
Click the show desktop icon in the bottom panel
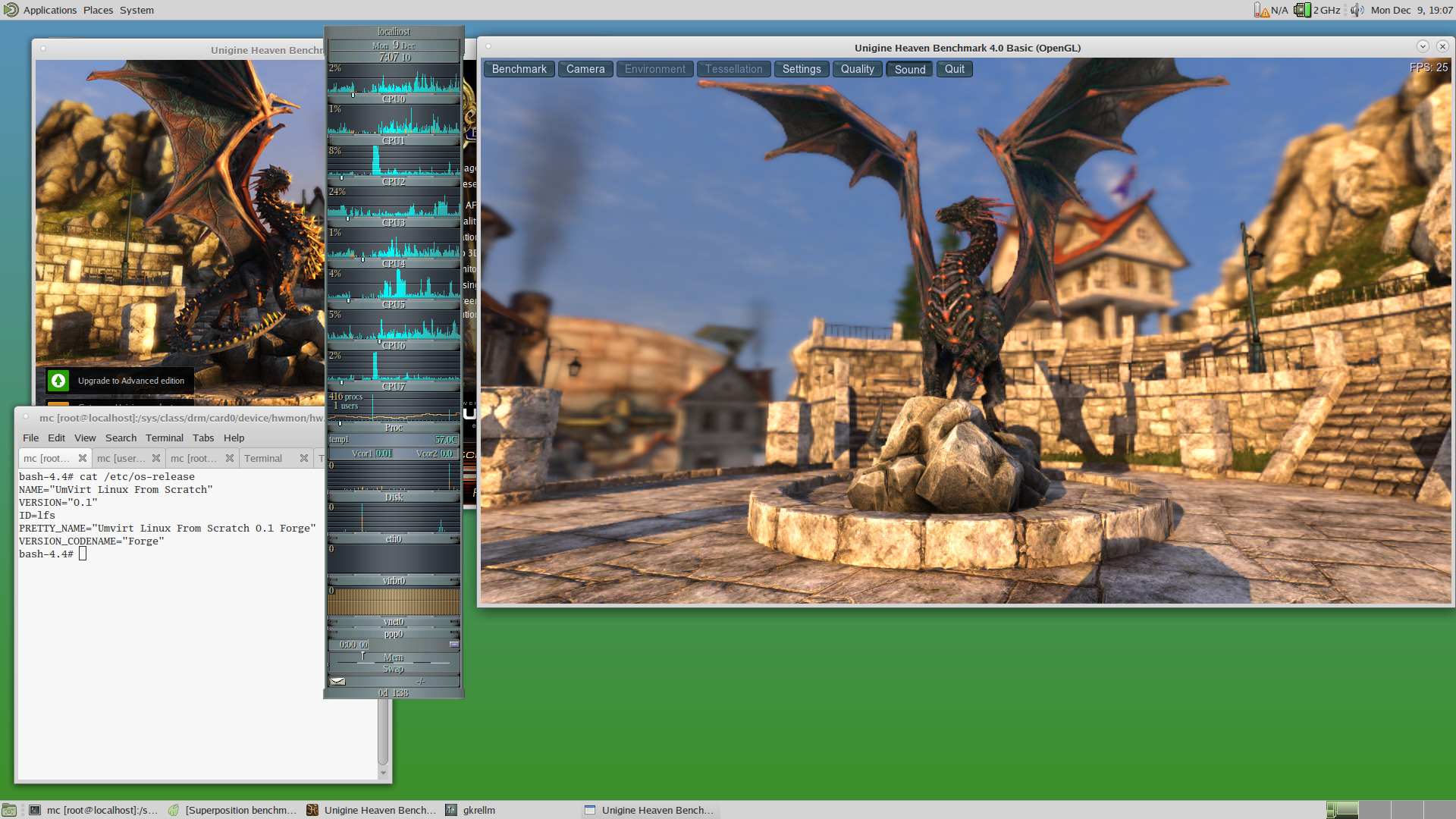point(9,810)
